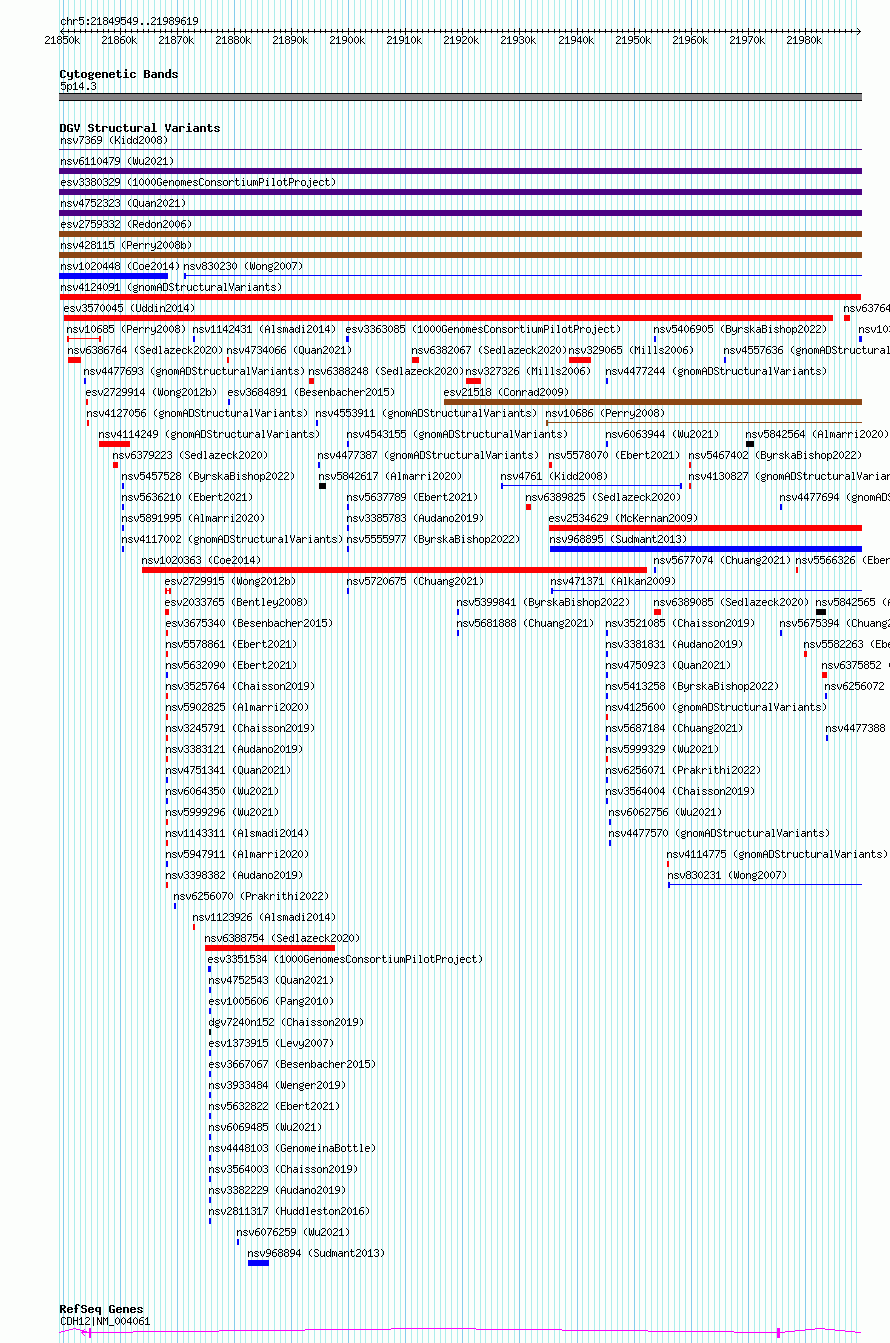Click the nsv3385783 (Audano2019) label
This screenshot has height=1343, width=890.
tap(415, 518)
